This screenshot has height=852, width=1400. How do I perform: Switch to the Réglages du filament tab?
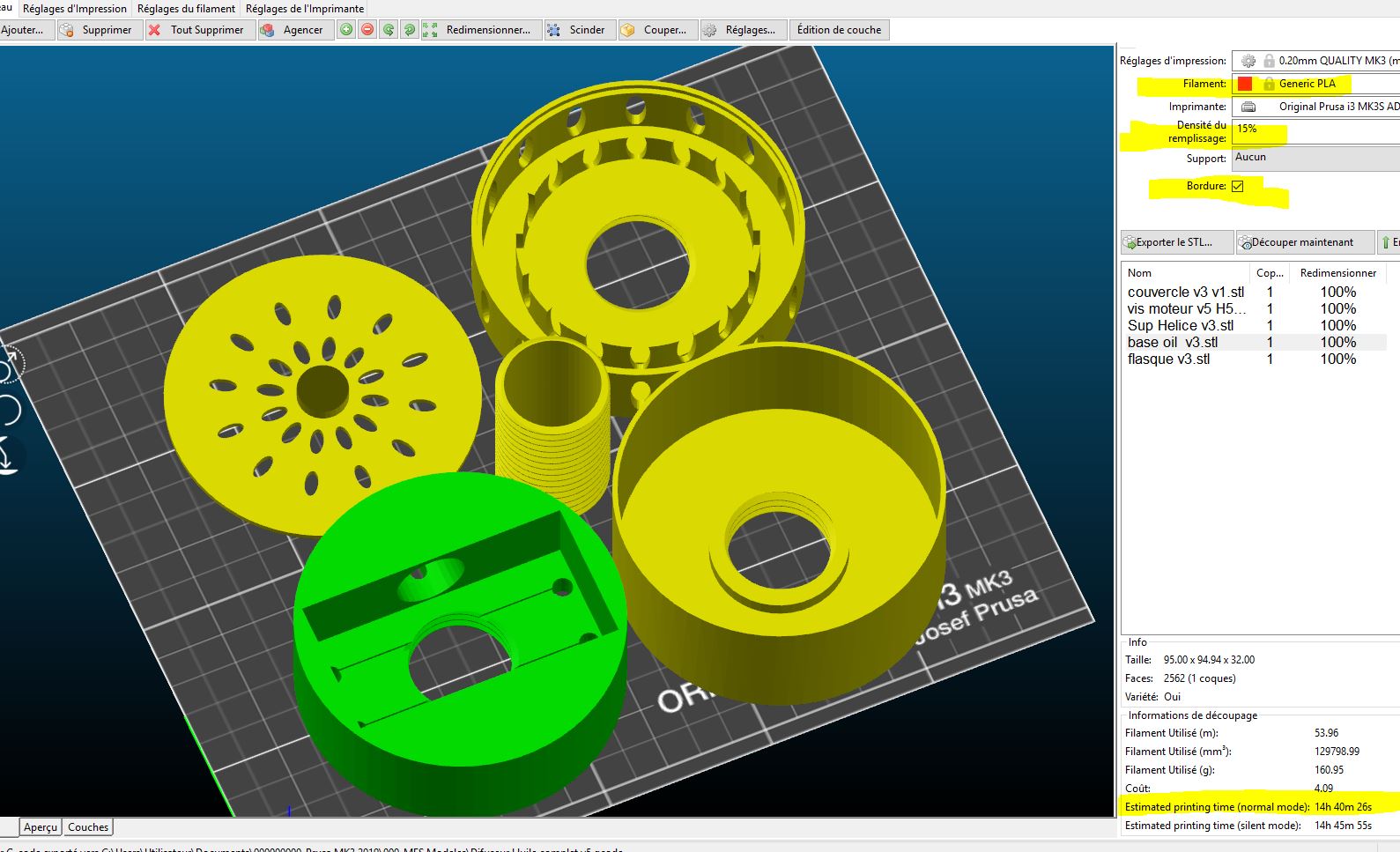click(x=186, y=9)
